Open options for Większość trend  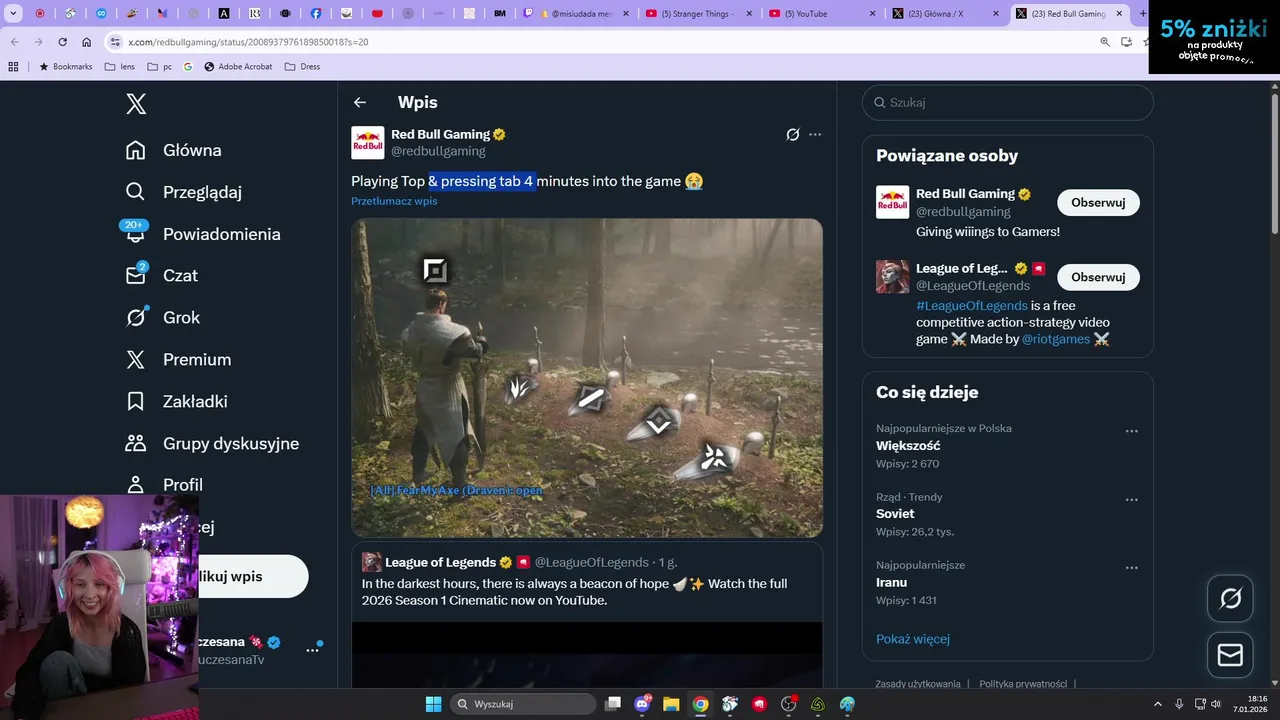(x=1132, y=431)
